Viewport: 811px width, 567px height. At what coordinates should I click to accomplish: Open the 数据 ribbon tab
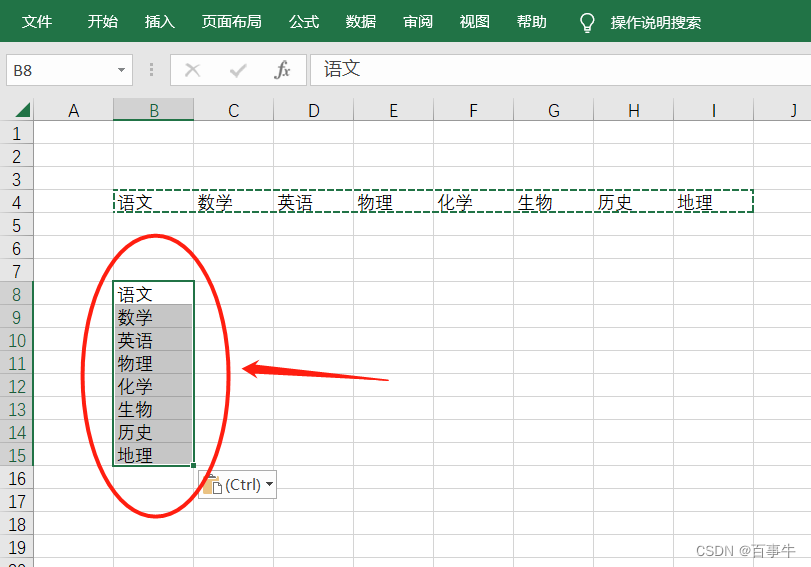point(361,22)
